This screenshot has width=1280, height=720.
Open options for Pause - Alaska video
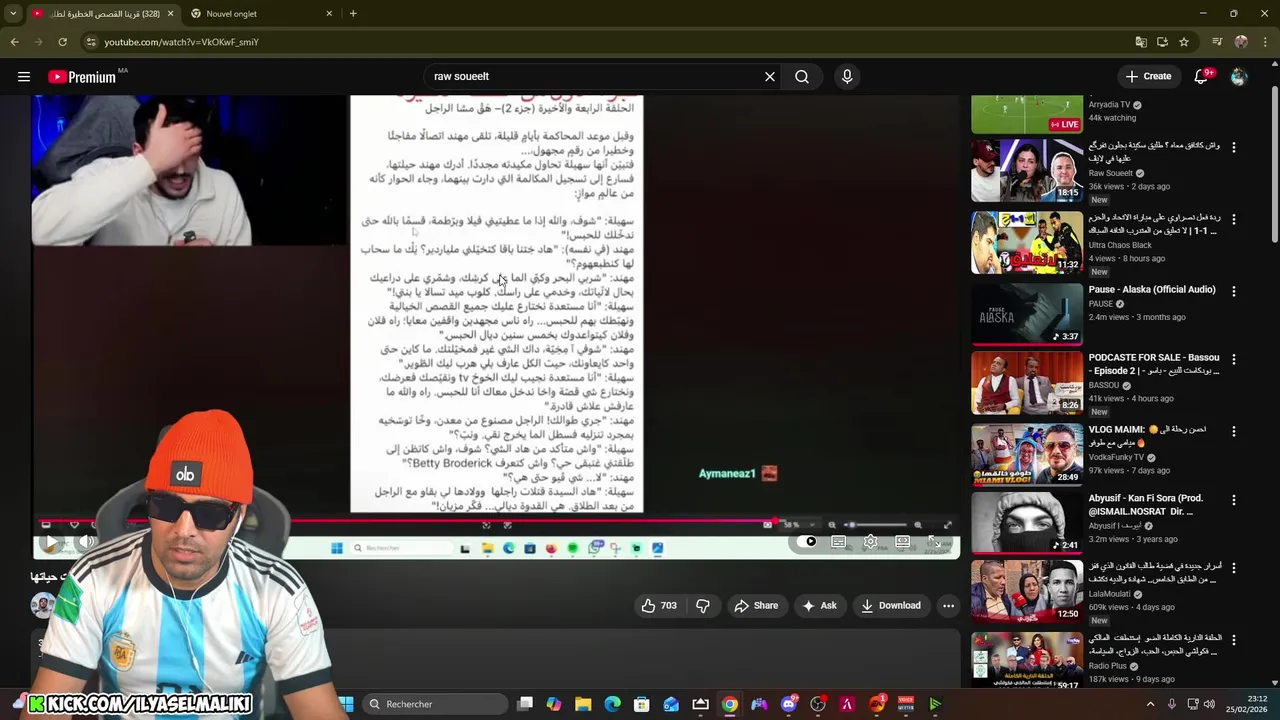tap(1233, 291)
